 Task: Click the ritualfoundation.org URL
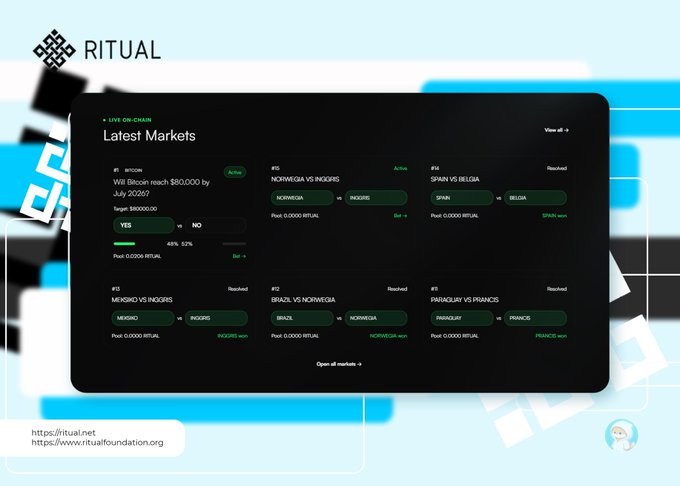[x=97, y=443]
